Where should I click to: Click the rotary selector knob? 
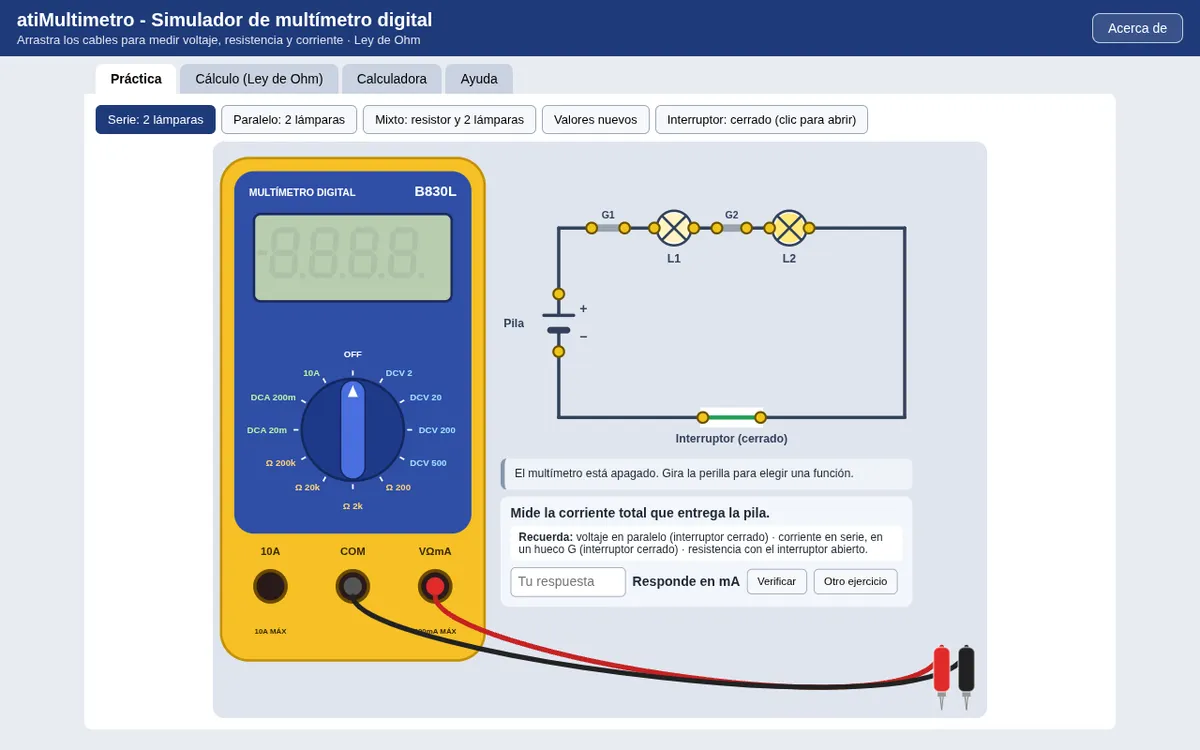[x=353, y=430]
